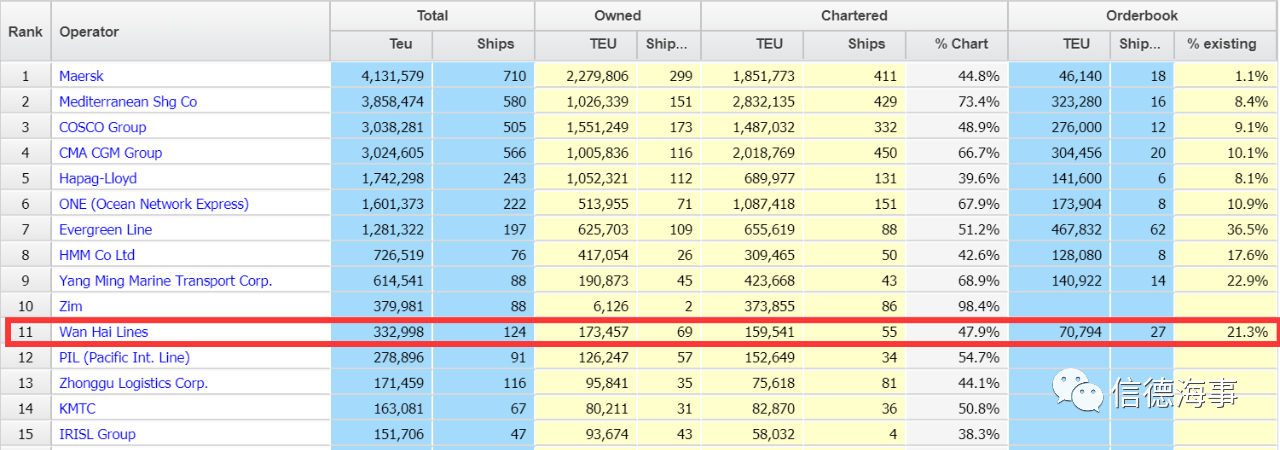Click the Orderbook group header
This screenshot has width=1280, height=450.
point(1142,16)
